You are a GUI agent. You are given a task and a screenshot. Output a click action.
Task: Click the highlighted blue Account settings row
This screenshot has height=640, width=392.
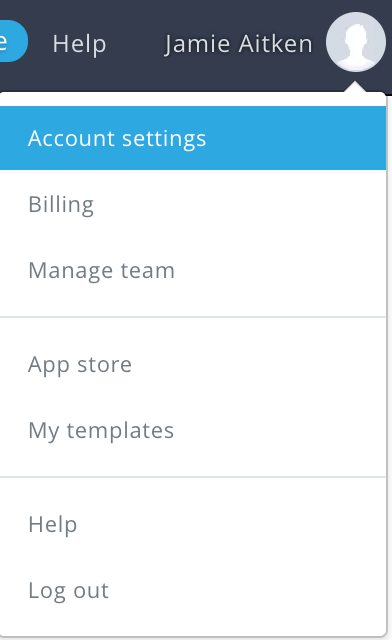193,138
